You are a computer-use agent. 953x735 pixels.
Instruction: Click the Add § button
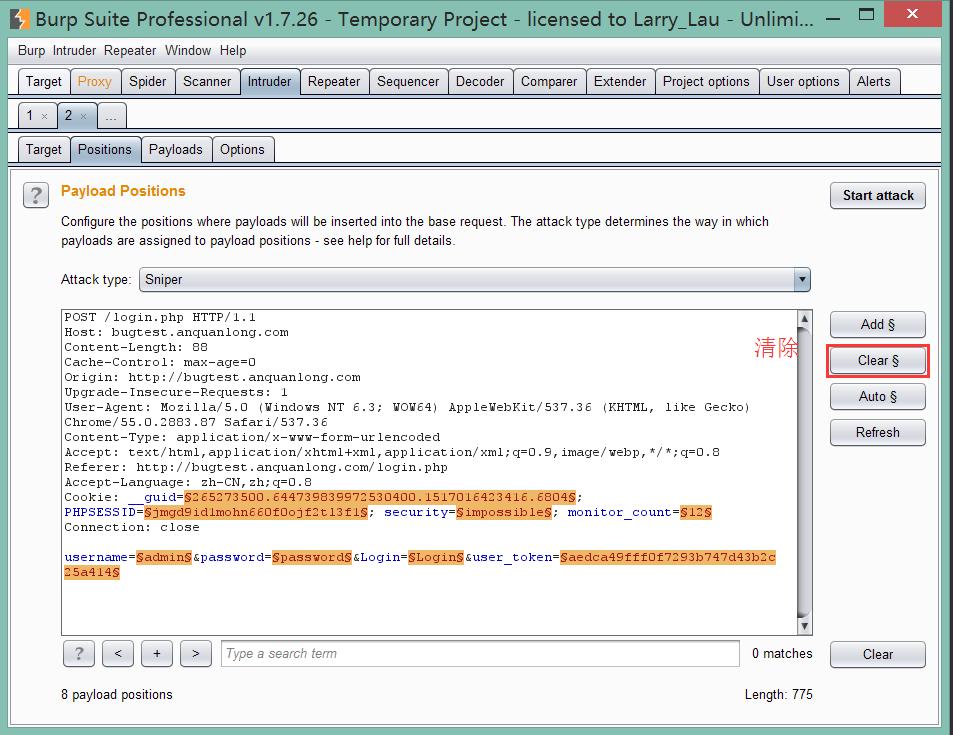coord(878,325)
